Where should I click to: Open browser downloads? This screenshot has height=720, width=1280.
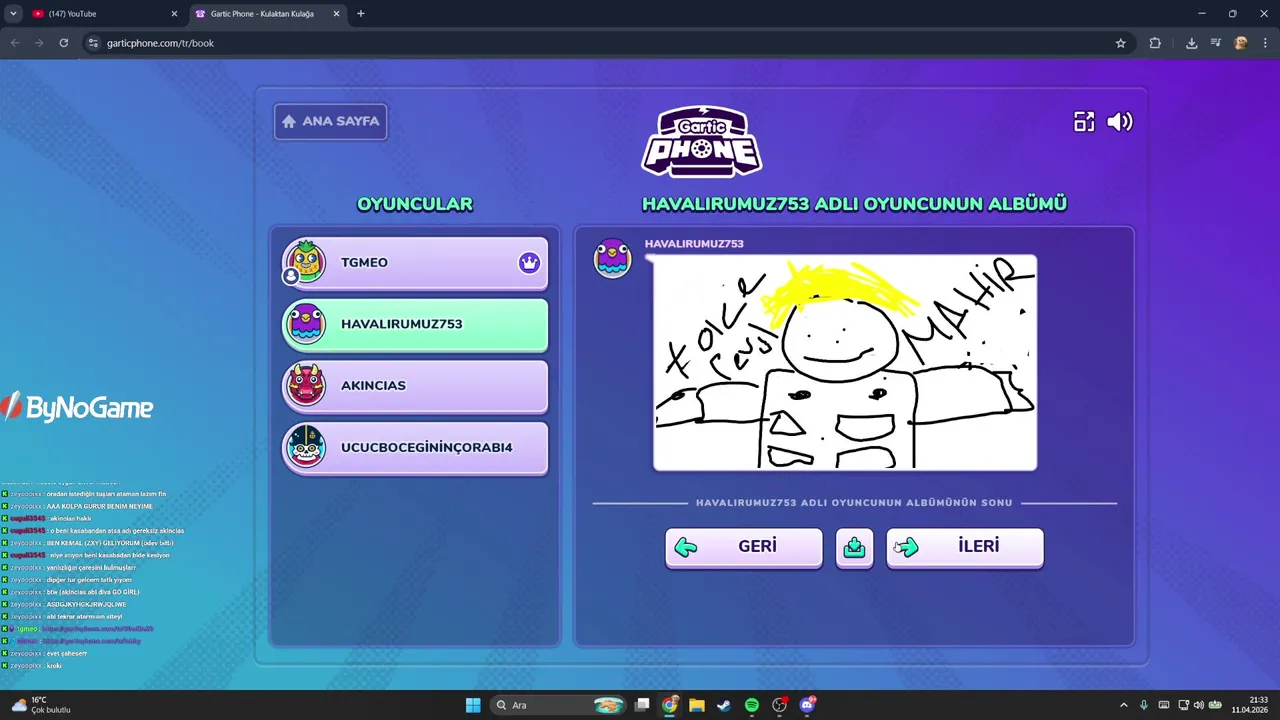coord(1191,43)
